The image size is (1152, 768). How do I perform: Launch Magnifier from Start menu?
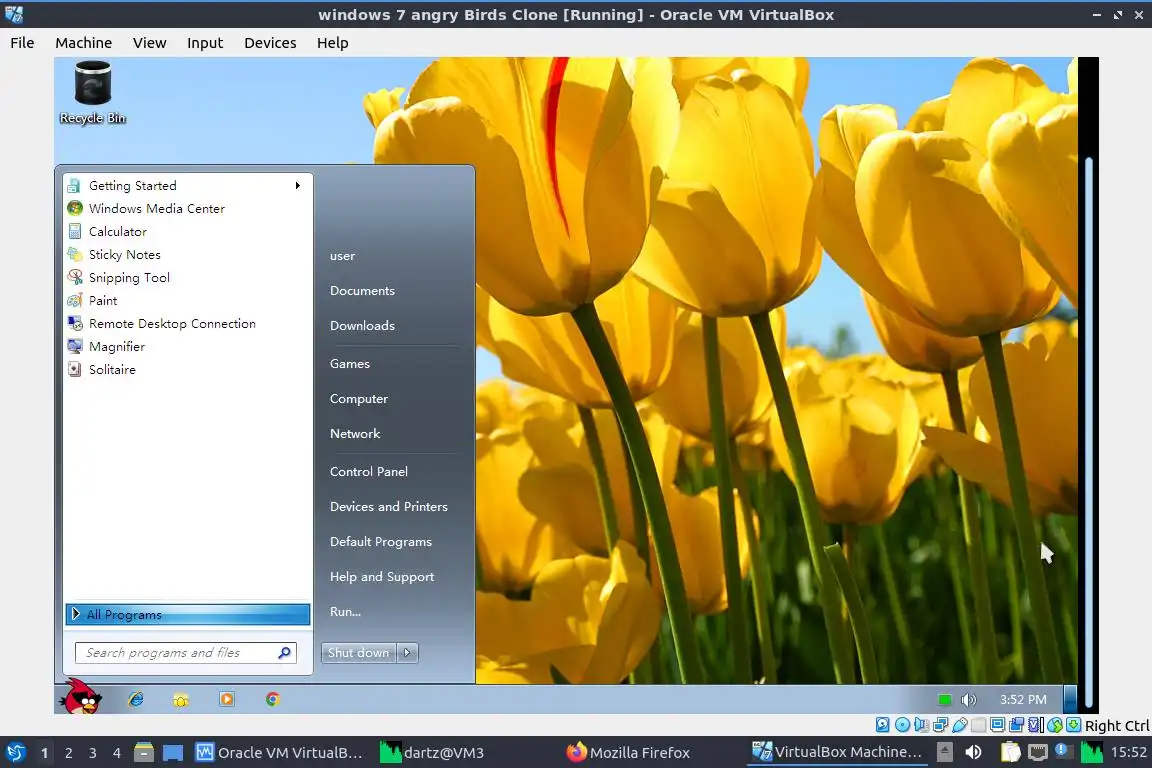point(188,346)
